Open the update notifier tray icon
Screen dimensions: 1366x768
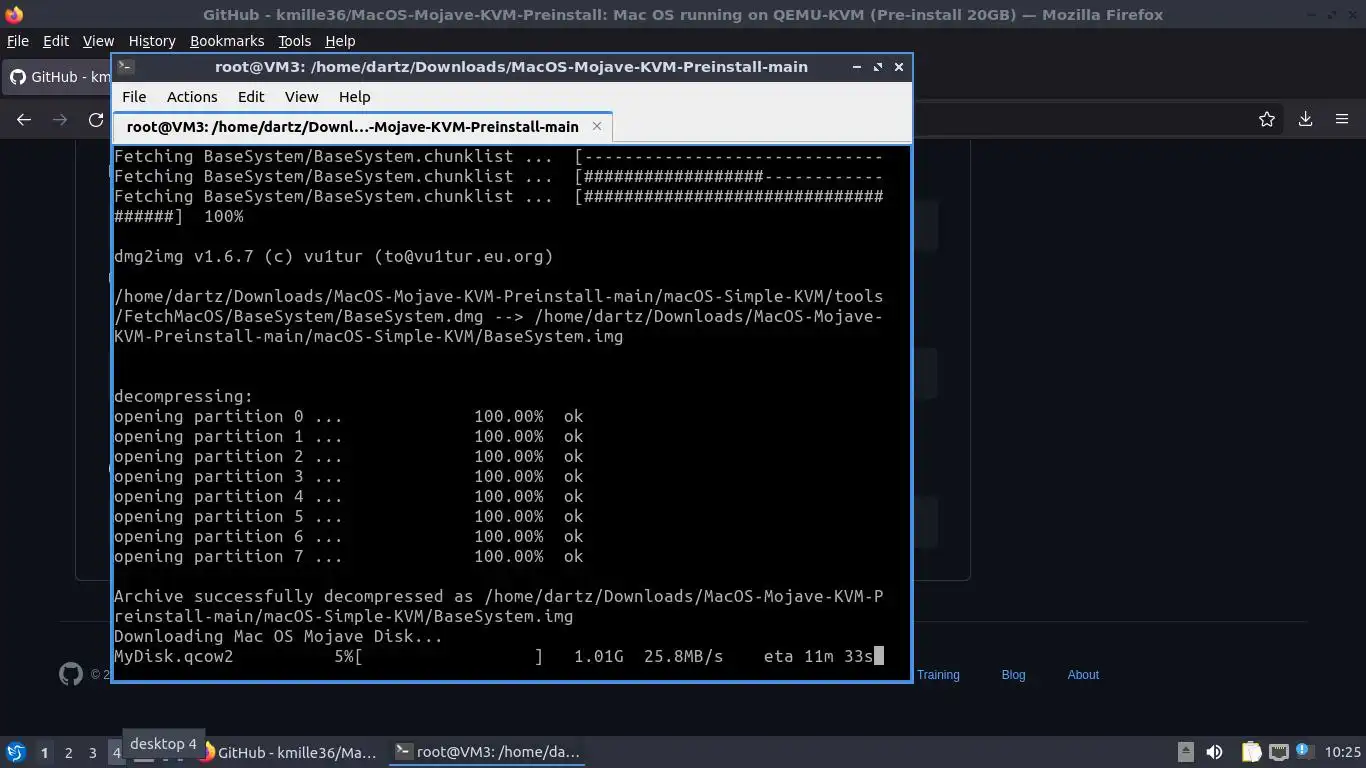coord(1303,752)
